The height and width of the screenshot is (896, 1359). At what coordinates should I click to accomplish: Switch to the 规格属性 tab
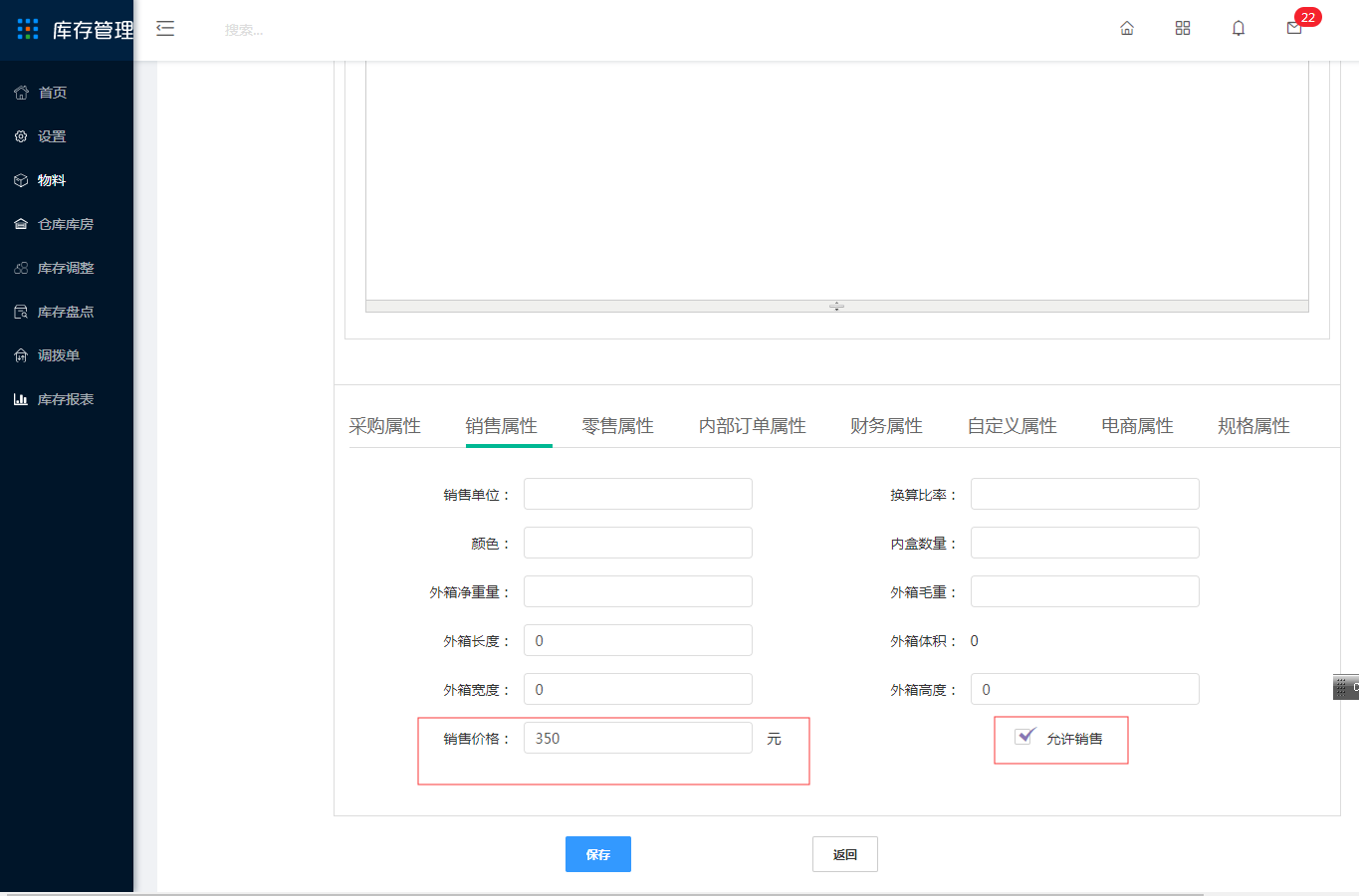pyautogui.click(x=1253, y=426)
